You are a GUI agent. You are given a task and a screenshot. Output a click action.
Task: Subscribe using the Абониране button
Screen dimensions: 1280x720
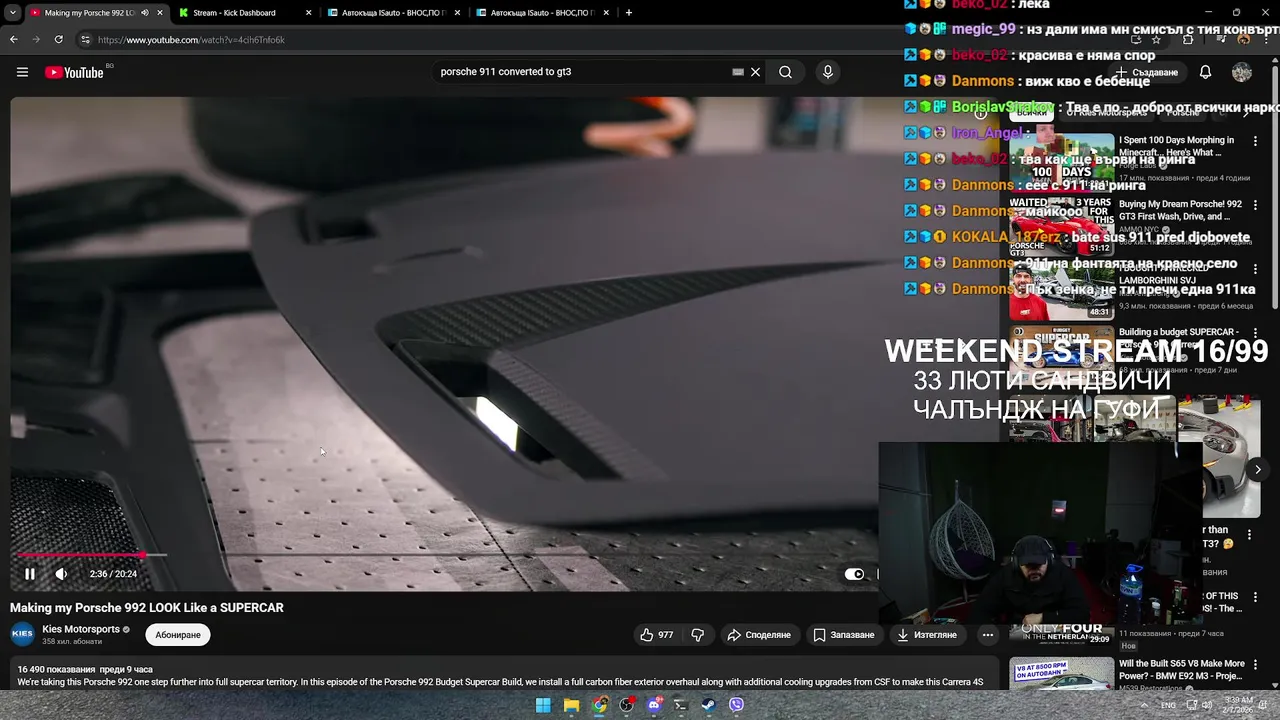(x=178, y=635)
